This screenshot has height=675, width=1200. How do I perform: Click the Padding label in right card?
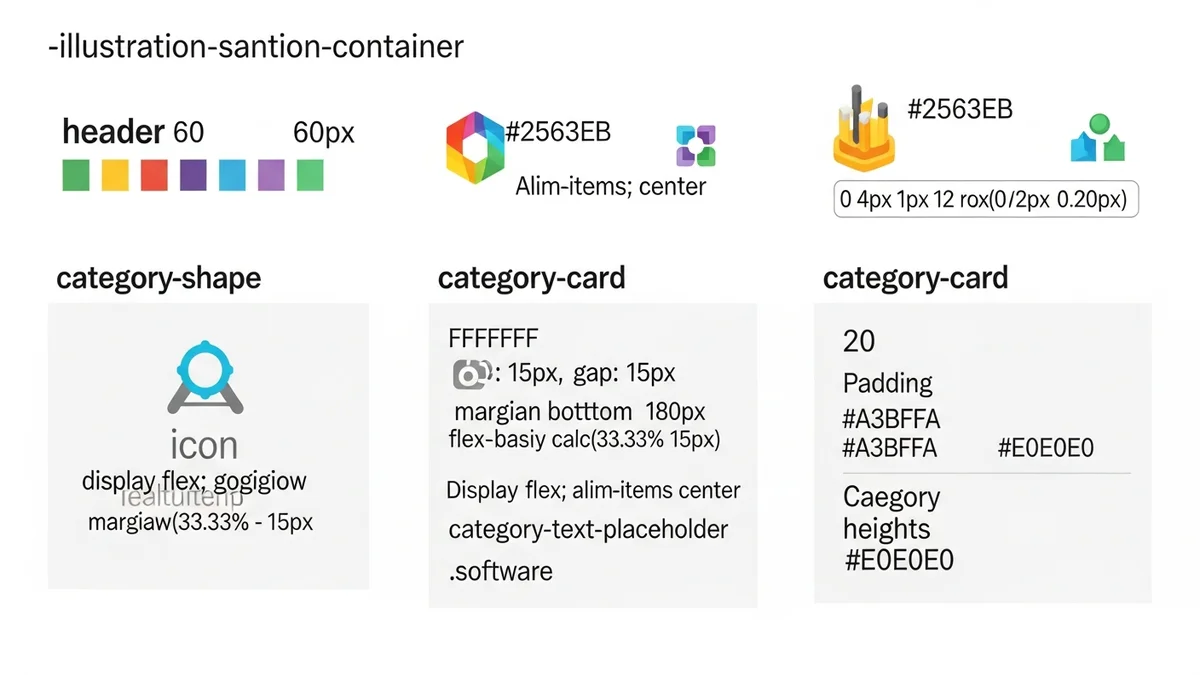click(x=887, y=383)
